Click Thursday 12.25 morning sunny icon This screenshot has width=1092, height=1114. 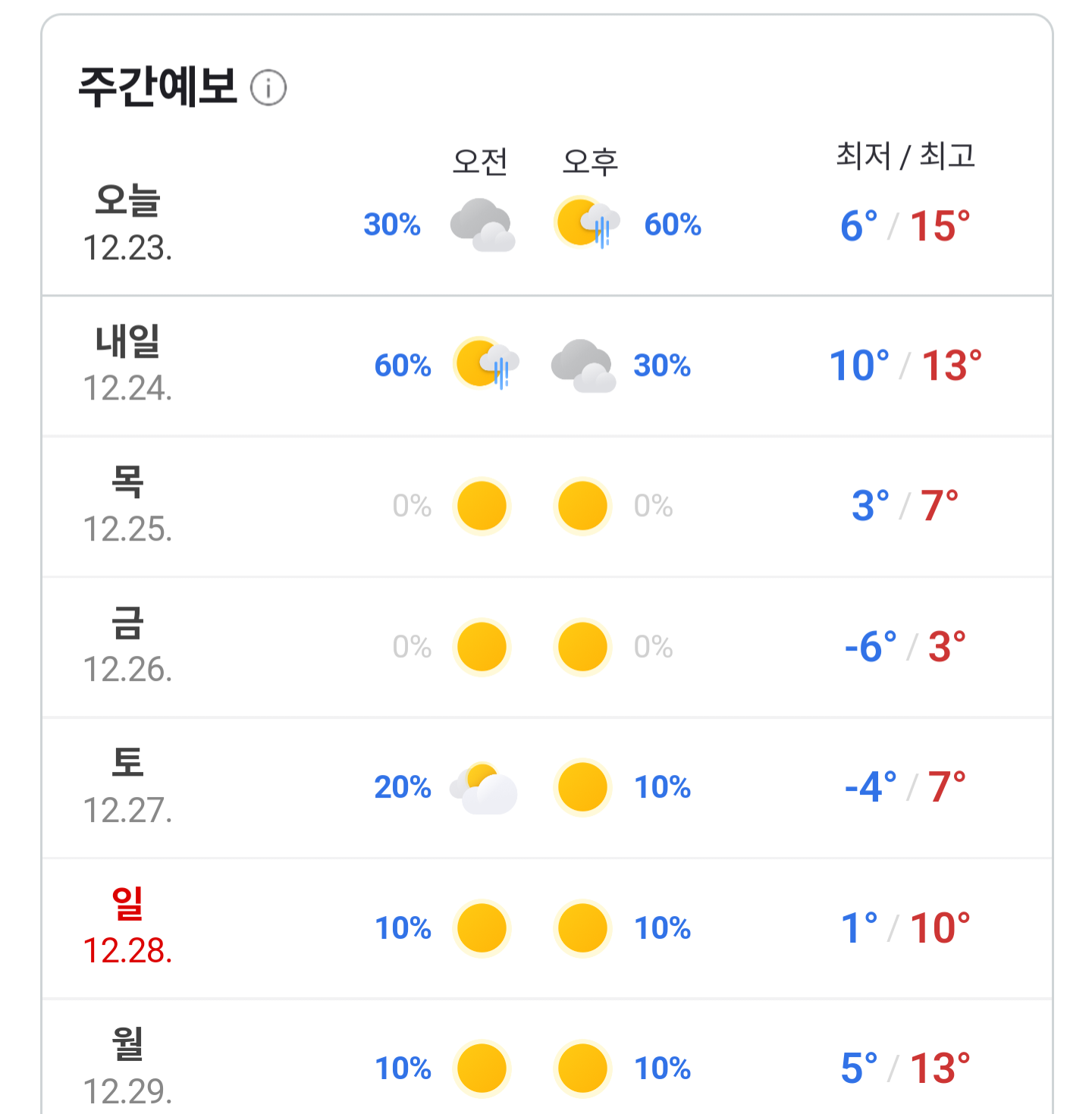[482, 506]
